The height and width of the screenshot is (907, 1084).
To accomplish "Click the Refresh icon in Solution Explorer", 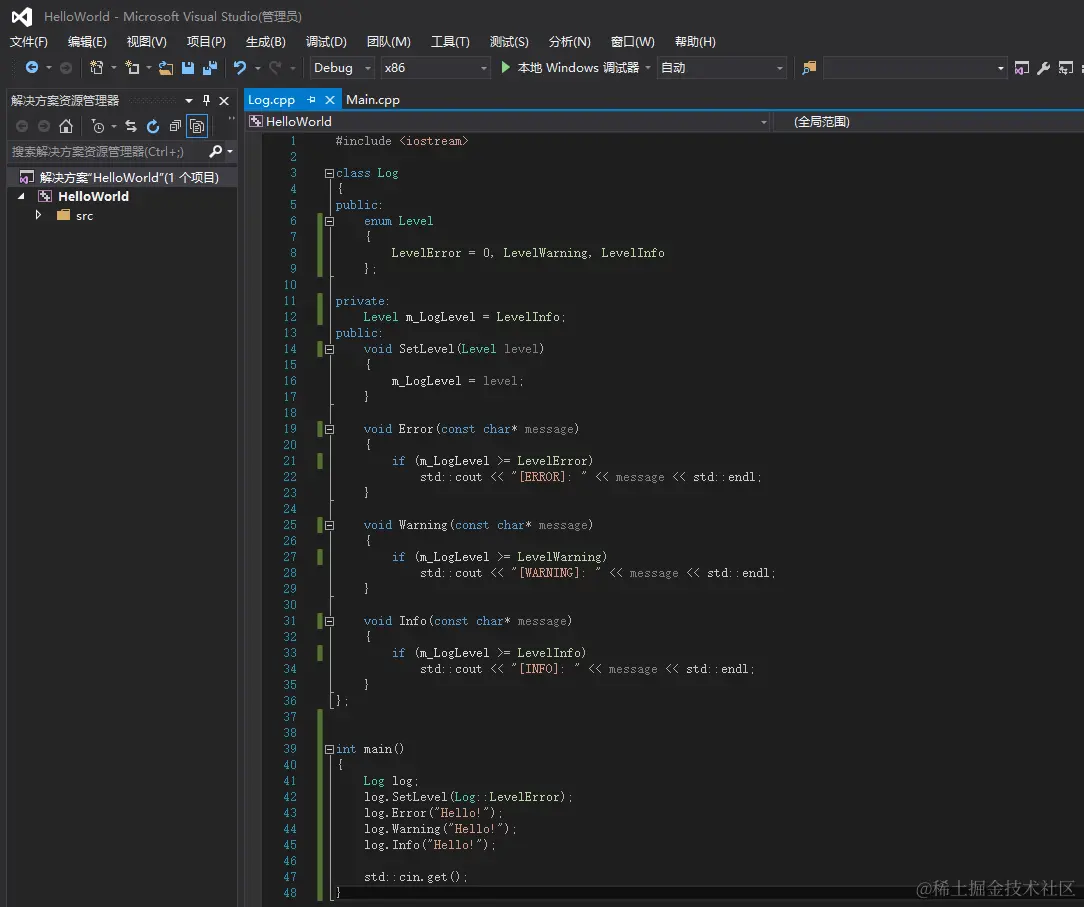I will 153,126.
